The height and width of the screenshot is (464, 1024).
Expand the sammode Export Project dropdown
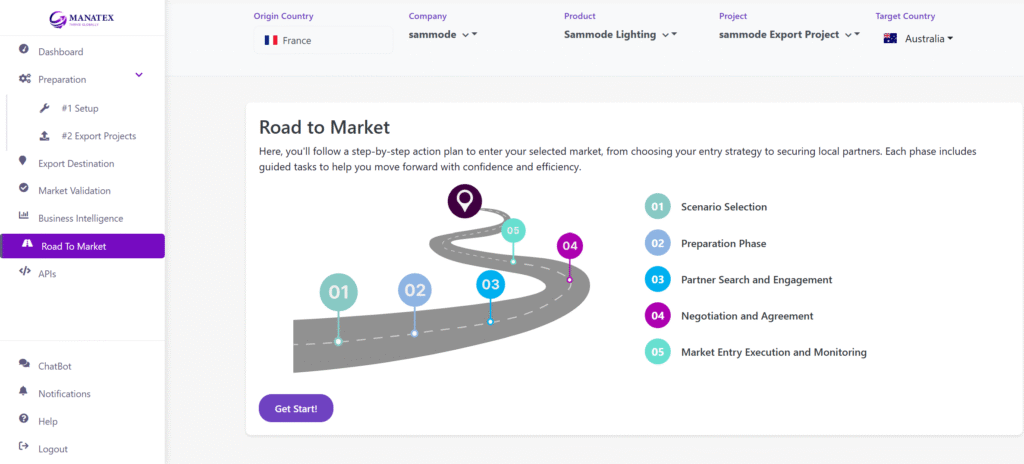tap(789, 34)
